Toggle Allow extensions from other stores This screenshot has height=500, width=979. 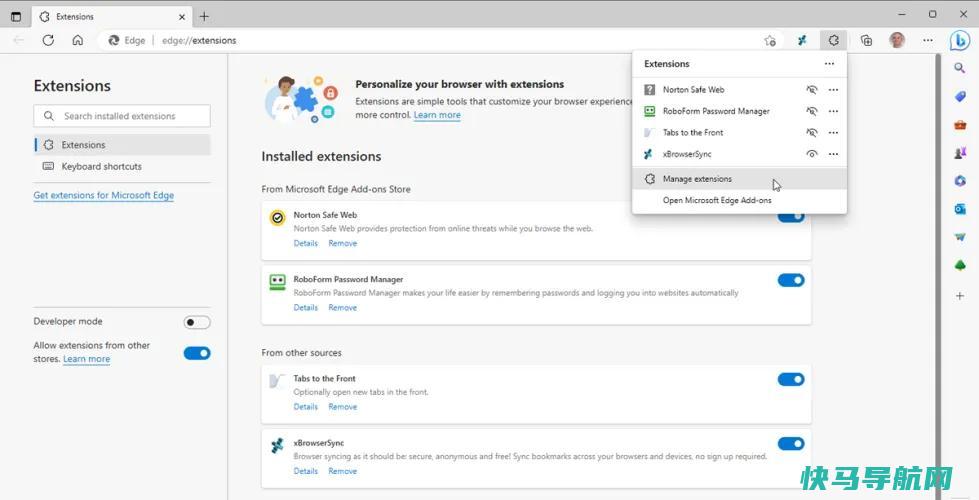[197, 353]
